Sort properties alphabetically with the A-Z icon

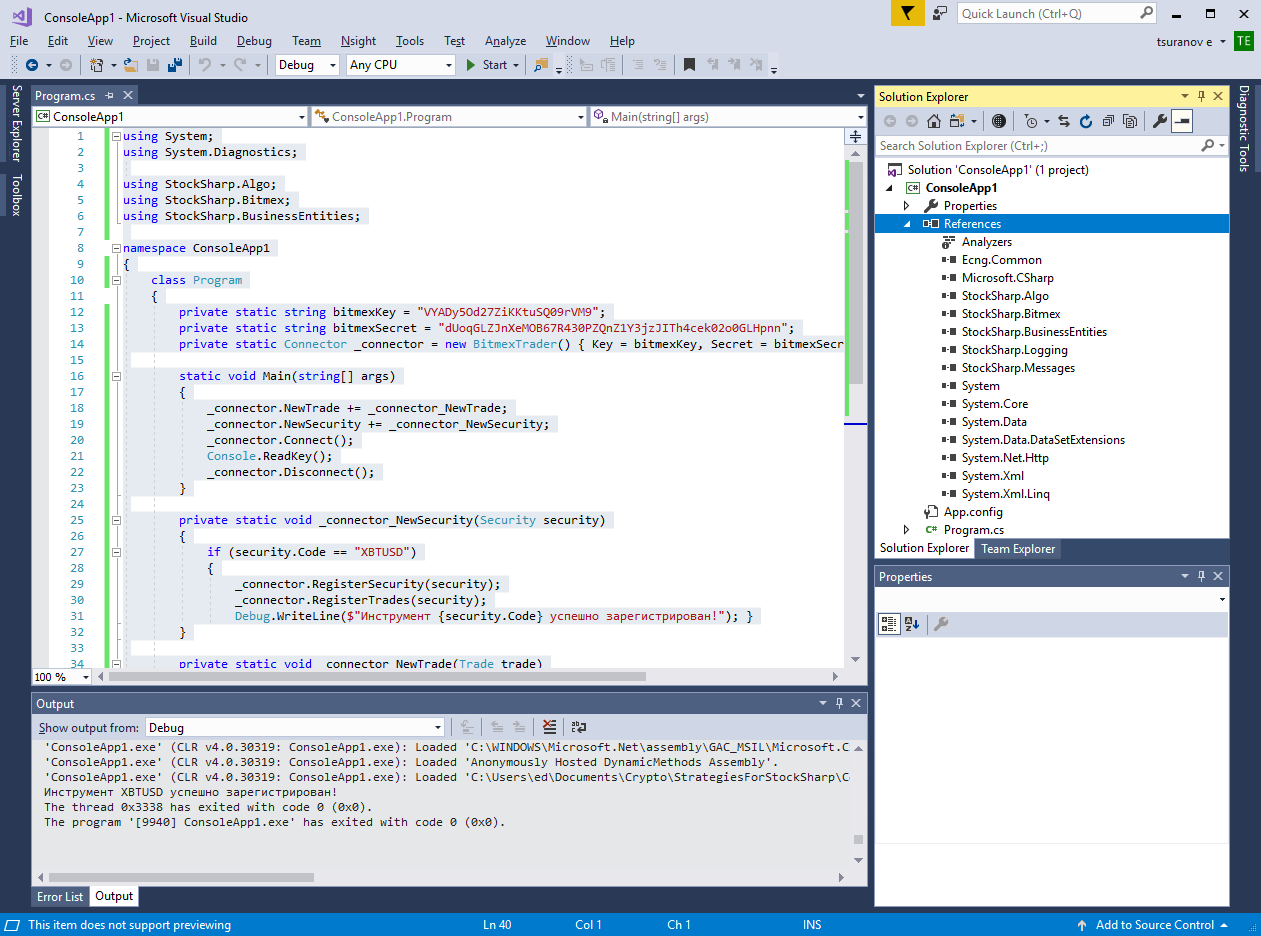[912, 625]
